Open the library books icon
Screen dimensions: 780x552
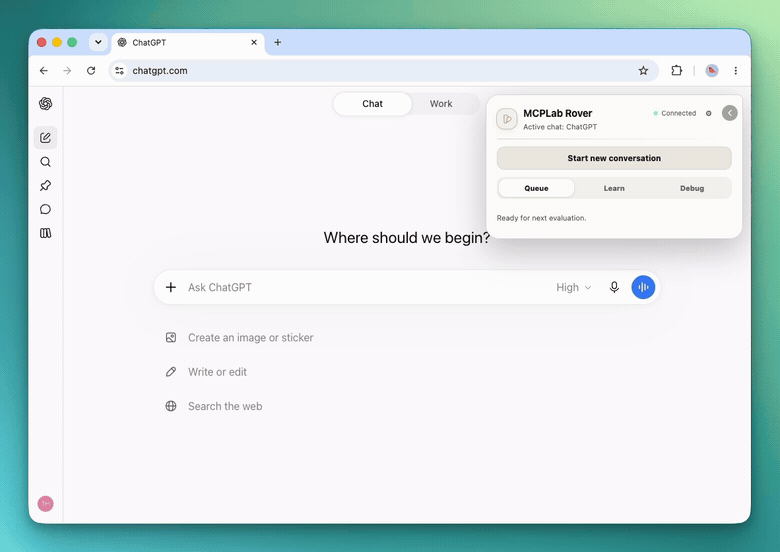[45, 233]
